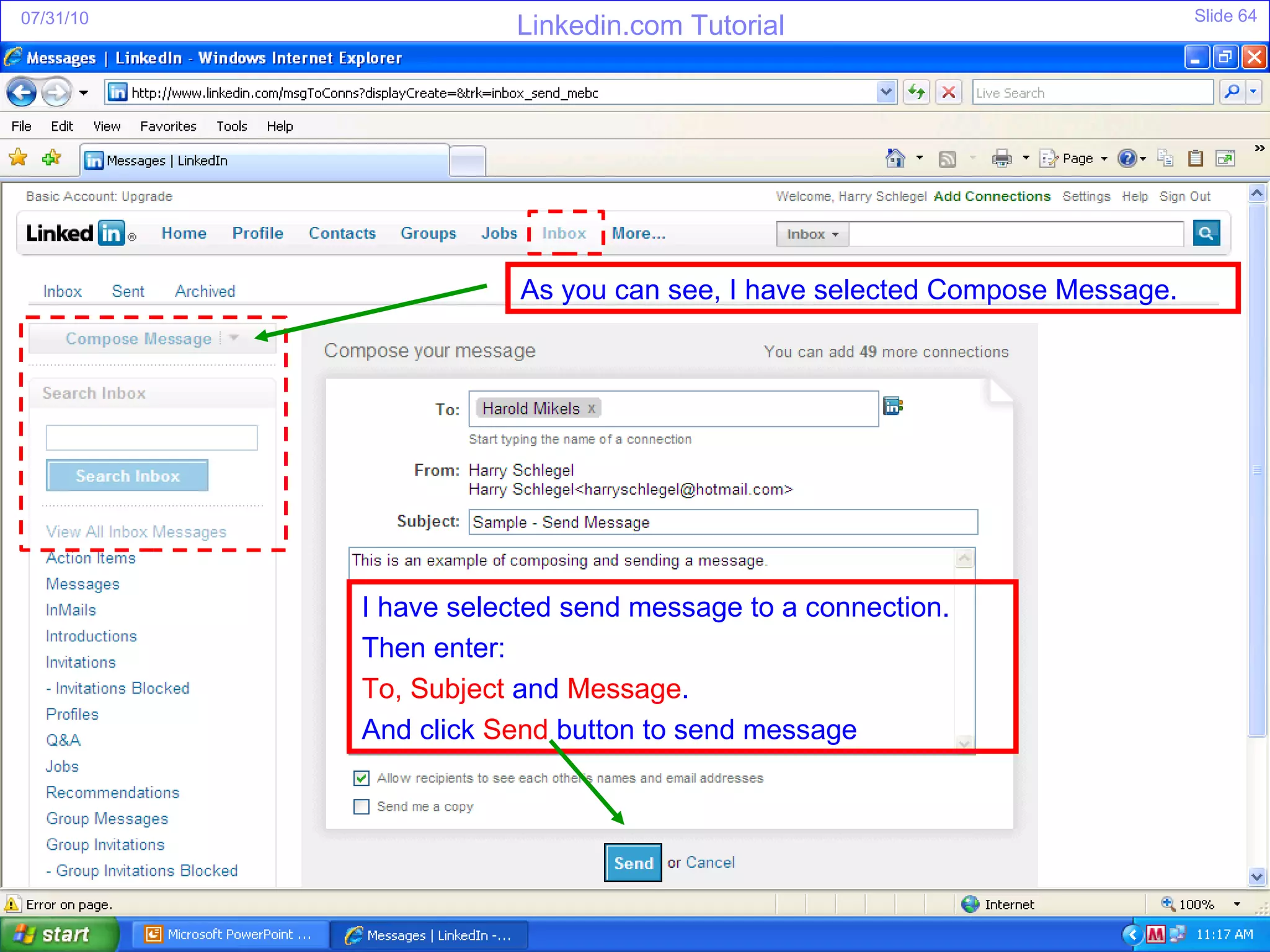Click the empty new tab button
The height and width of the screenshot is (952, 1270).
coord(468,162)
